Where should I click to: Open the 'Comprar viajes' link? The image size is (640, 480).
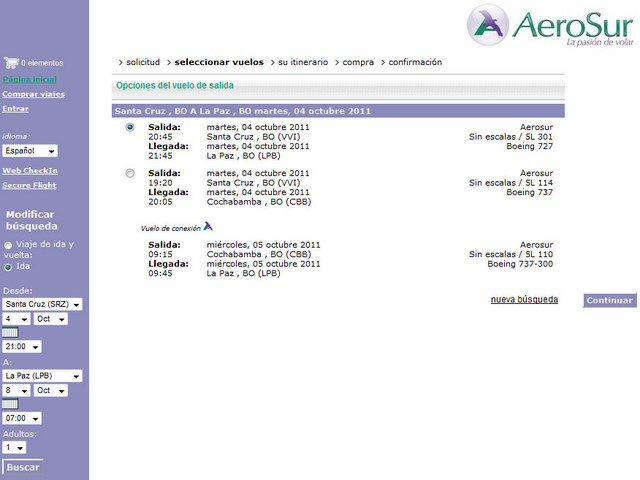click(33, 94)
